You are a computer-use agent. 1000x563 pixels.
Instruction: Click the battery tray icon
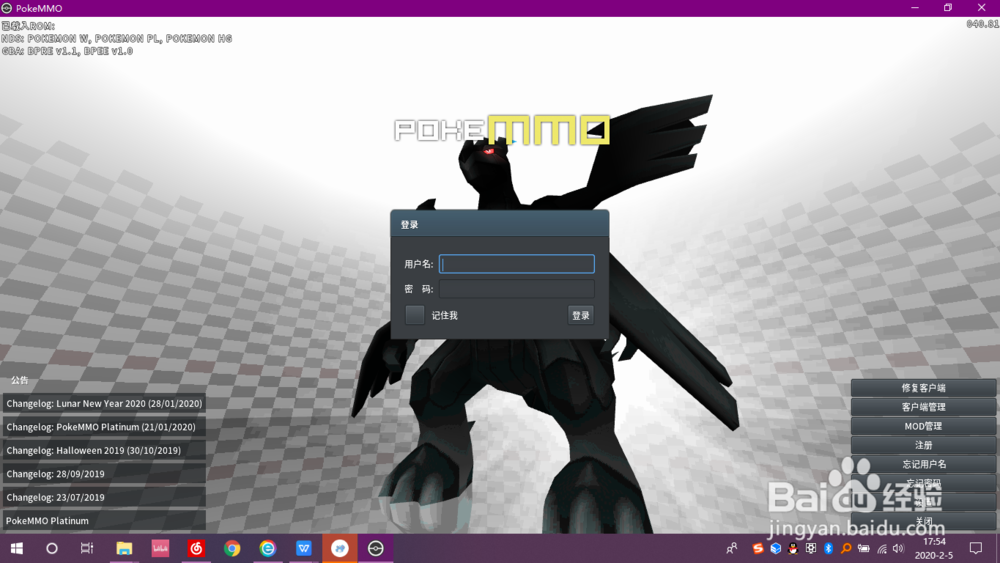[864, 548]
